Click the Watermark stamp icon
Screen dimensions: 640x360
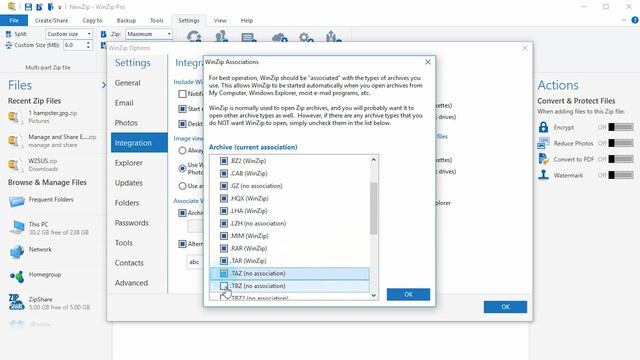[x=543, y=175]
